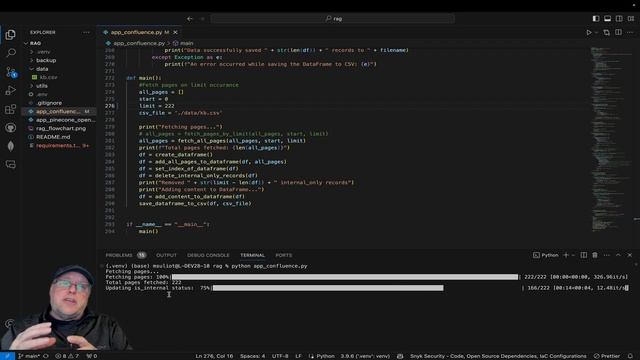Screen dimensions: 640x360
Task: Open the chat icon in activity bar
Action: click(x=11, y=164)
